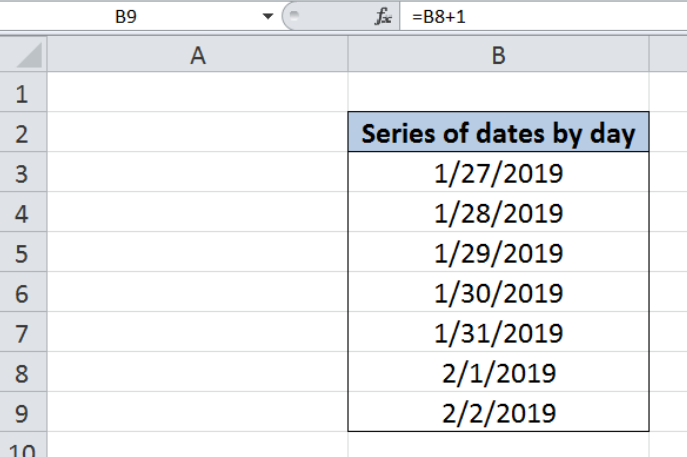Select cell containing 1/30/2019
The width and height of the screenshot is (687, 457).
click(499, 292)
